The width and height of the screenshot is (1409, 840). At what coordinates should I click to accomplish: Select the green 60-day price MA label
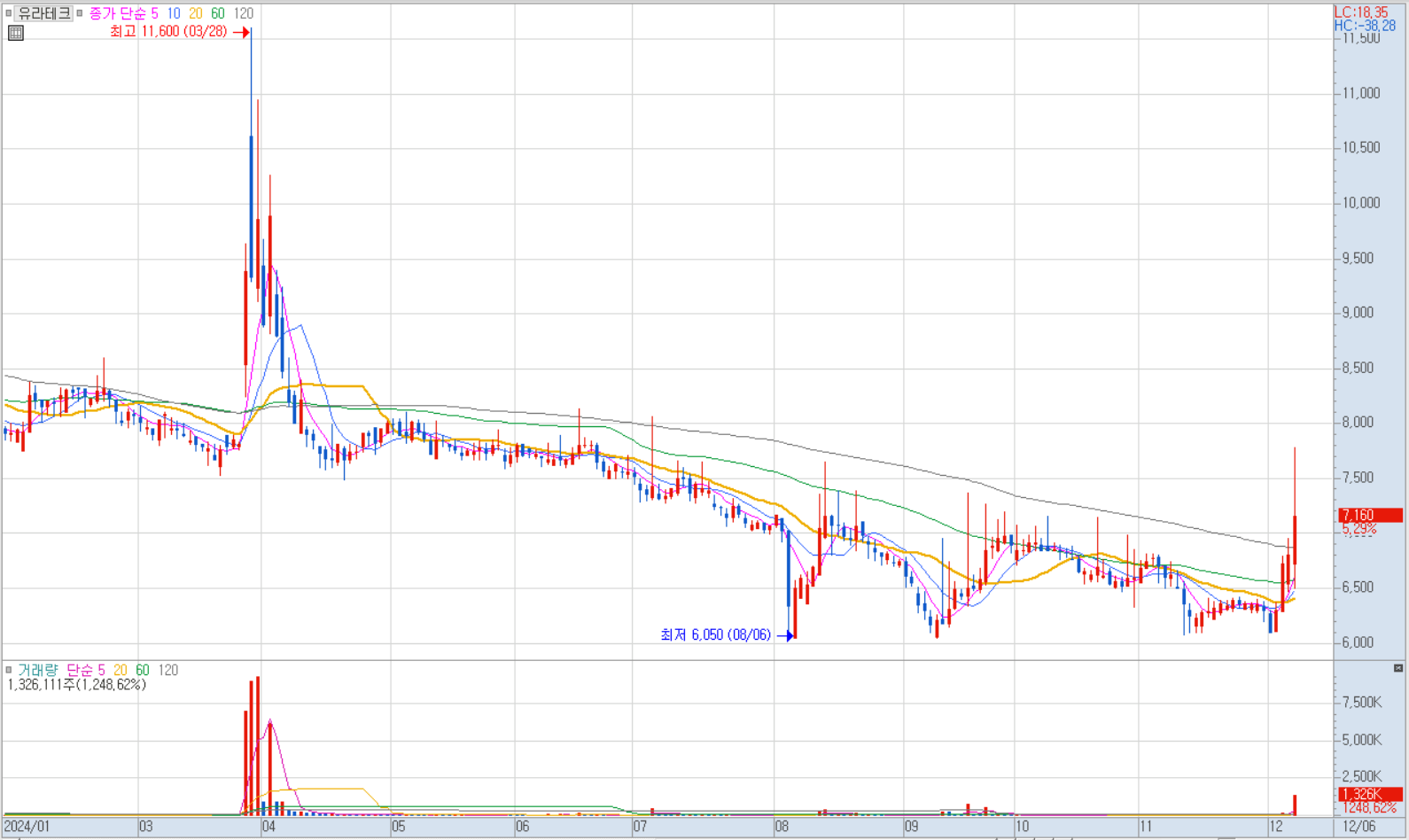tap(218, 13)
